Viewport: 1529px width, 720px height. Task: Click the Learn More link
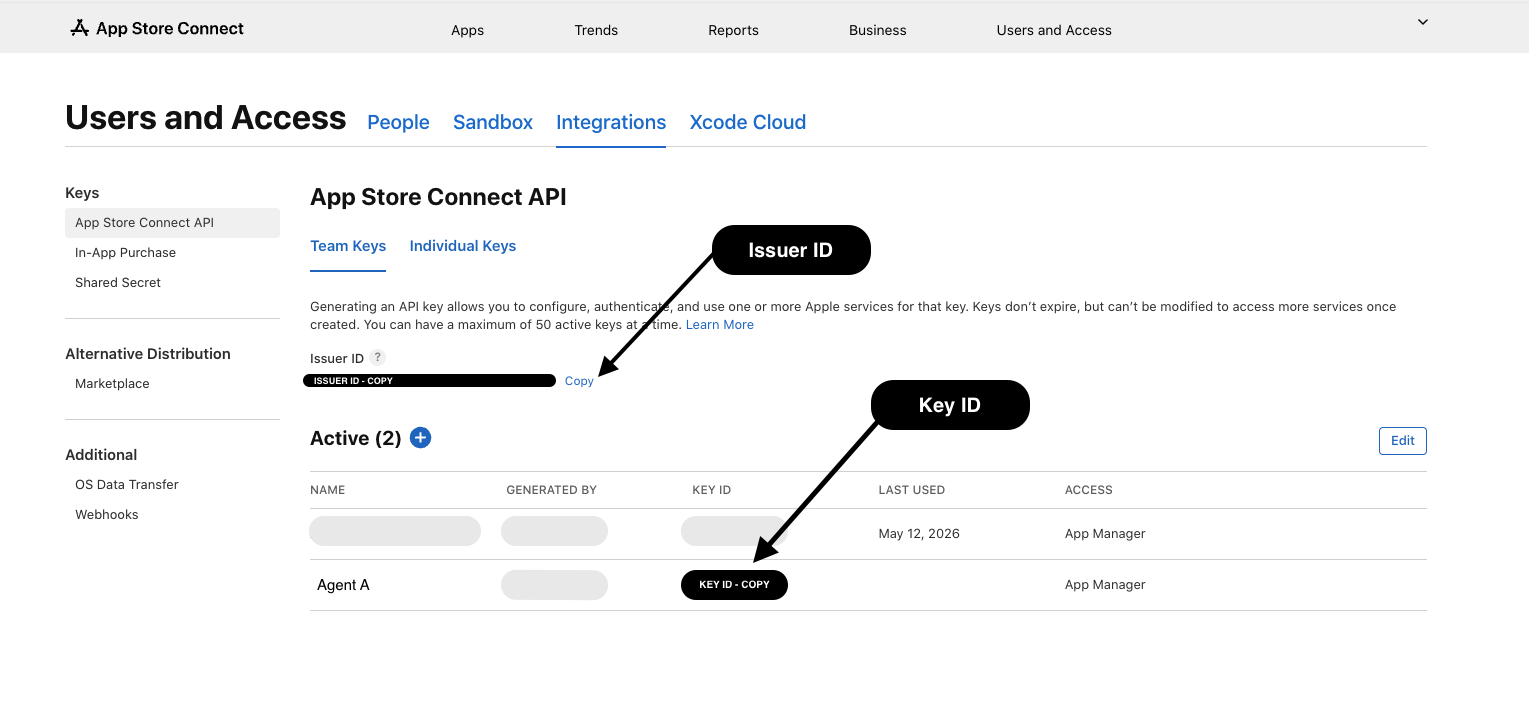[x=720, y=325]
